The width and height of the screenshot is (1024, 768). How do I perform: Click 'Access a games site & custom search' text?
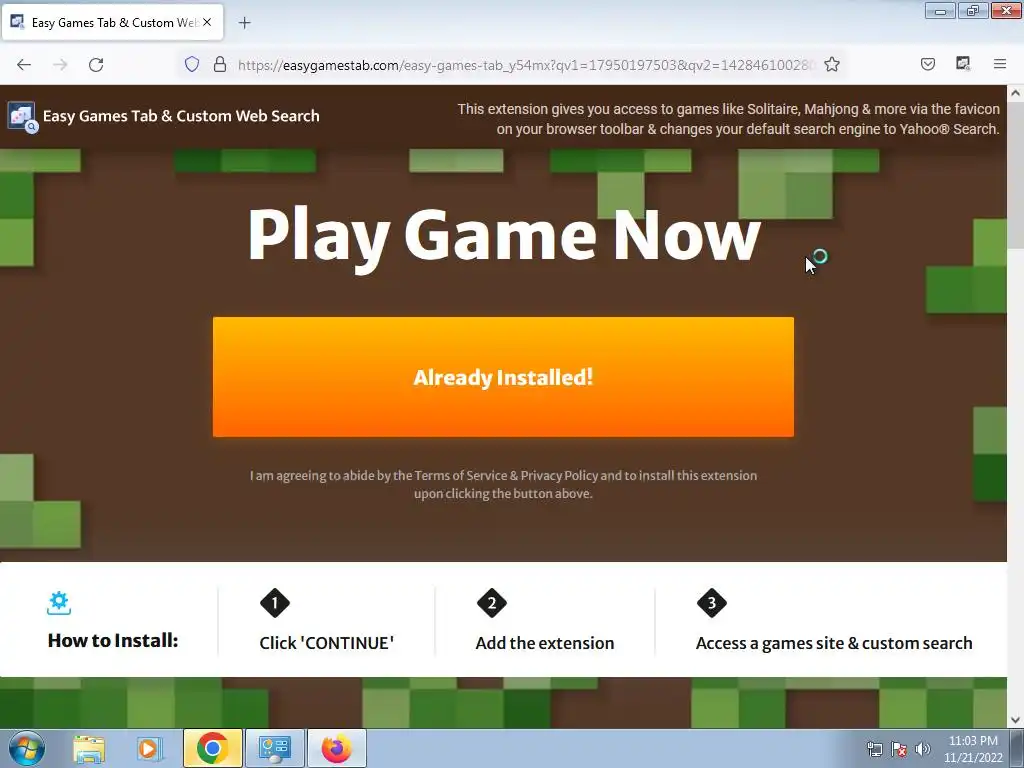[x=834, y=643]
